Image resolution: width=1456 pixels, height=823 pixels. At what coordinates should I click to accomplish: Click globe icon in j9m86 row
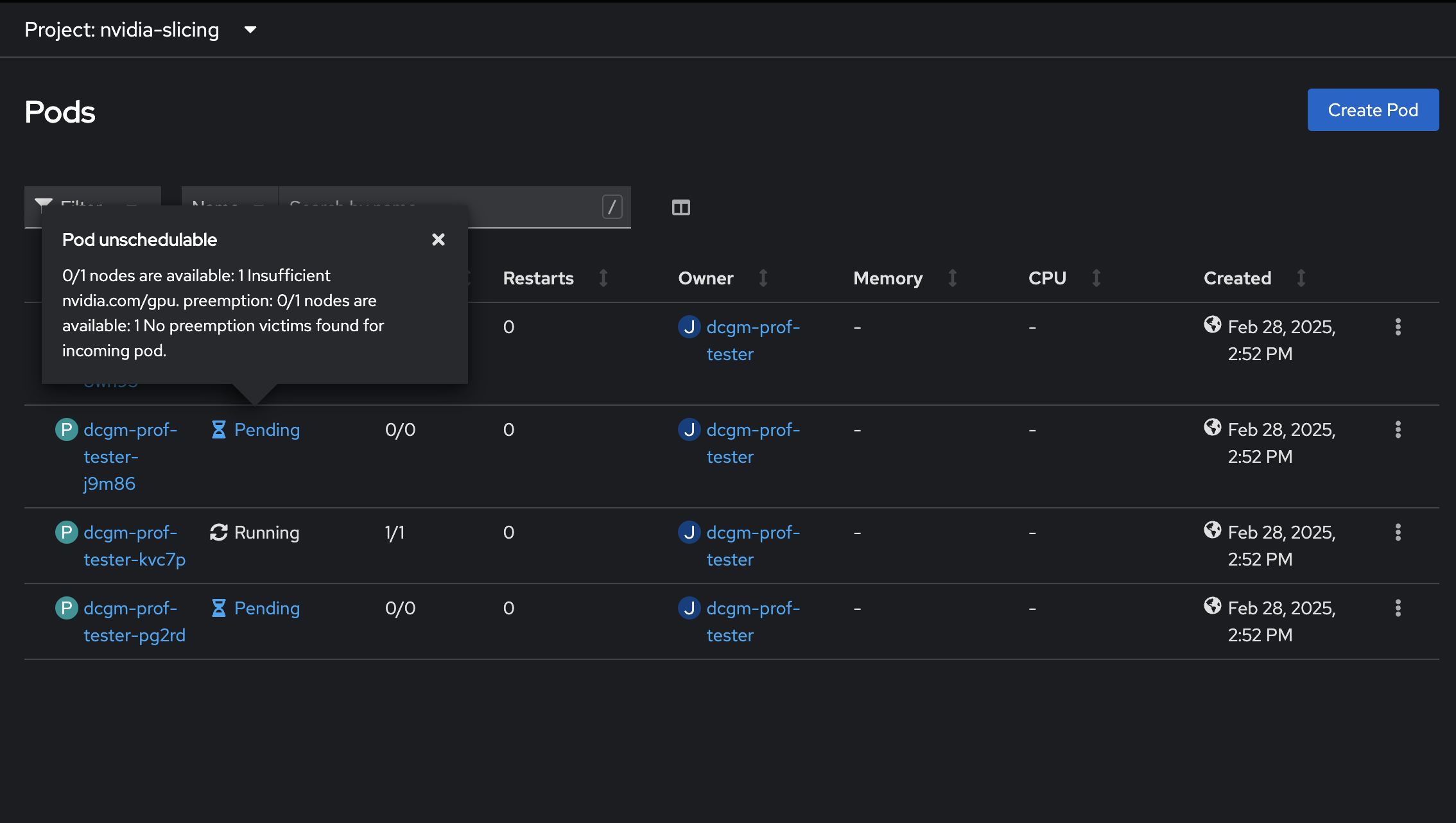pos(1213,427)
